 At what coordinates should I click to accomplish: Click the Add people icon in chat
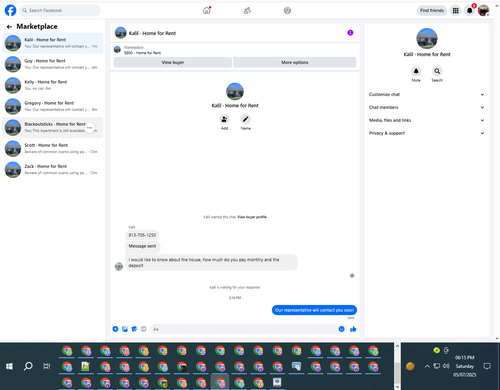coord(224,119)
